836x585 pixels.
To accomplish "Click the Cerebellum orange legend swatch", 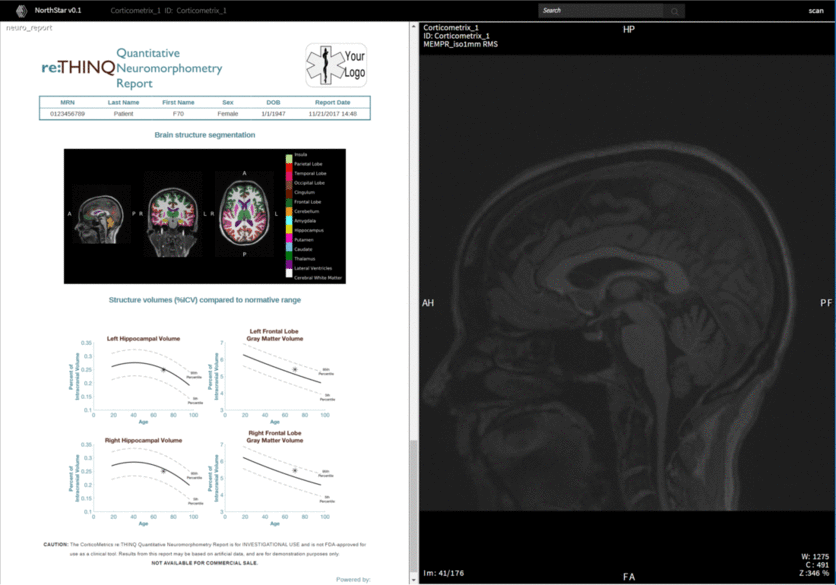I will pyautogui.click(x=288, y=211).
